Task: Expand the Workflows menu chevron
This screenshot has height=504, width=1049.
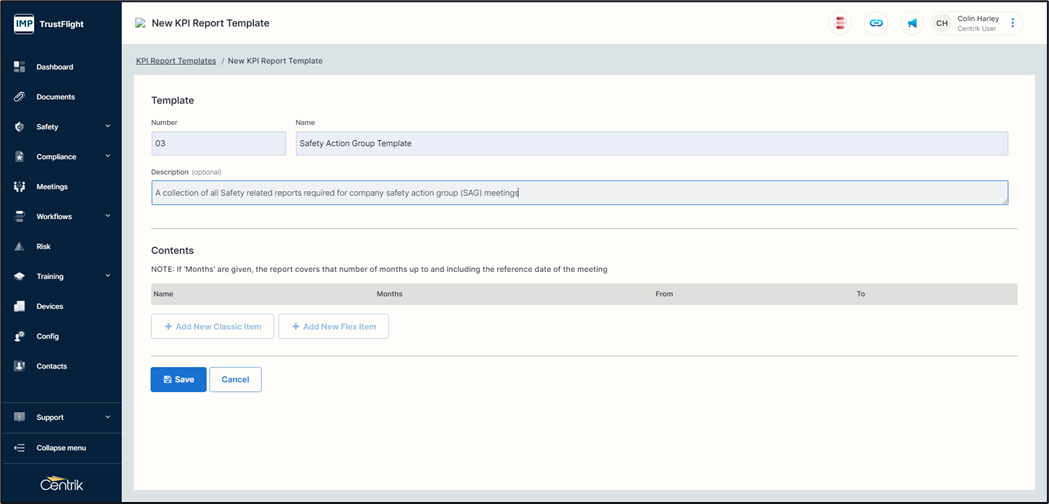Action: (x=108, y=216)
